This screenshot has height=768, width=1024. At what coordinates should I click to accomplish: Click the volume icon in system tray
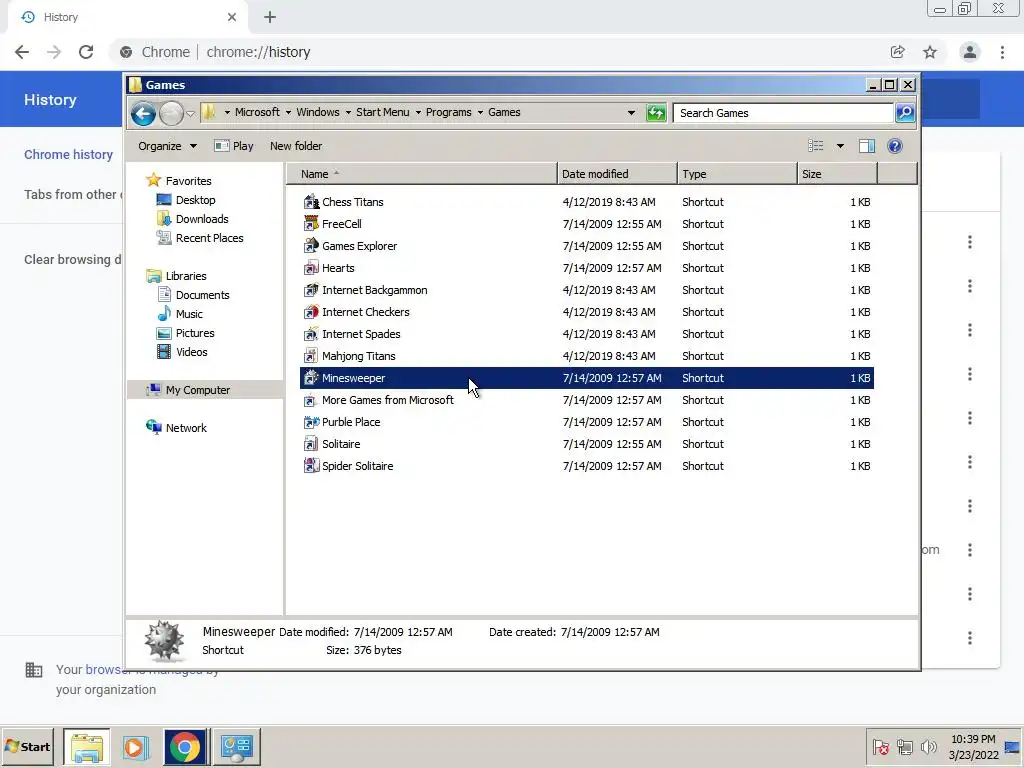(x=928, y=746)
